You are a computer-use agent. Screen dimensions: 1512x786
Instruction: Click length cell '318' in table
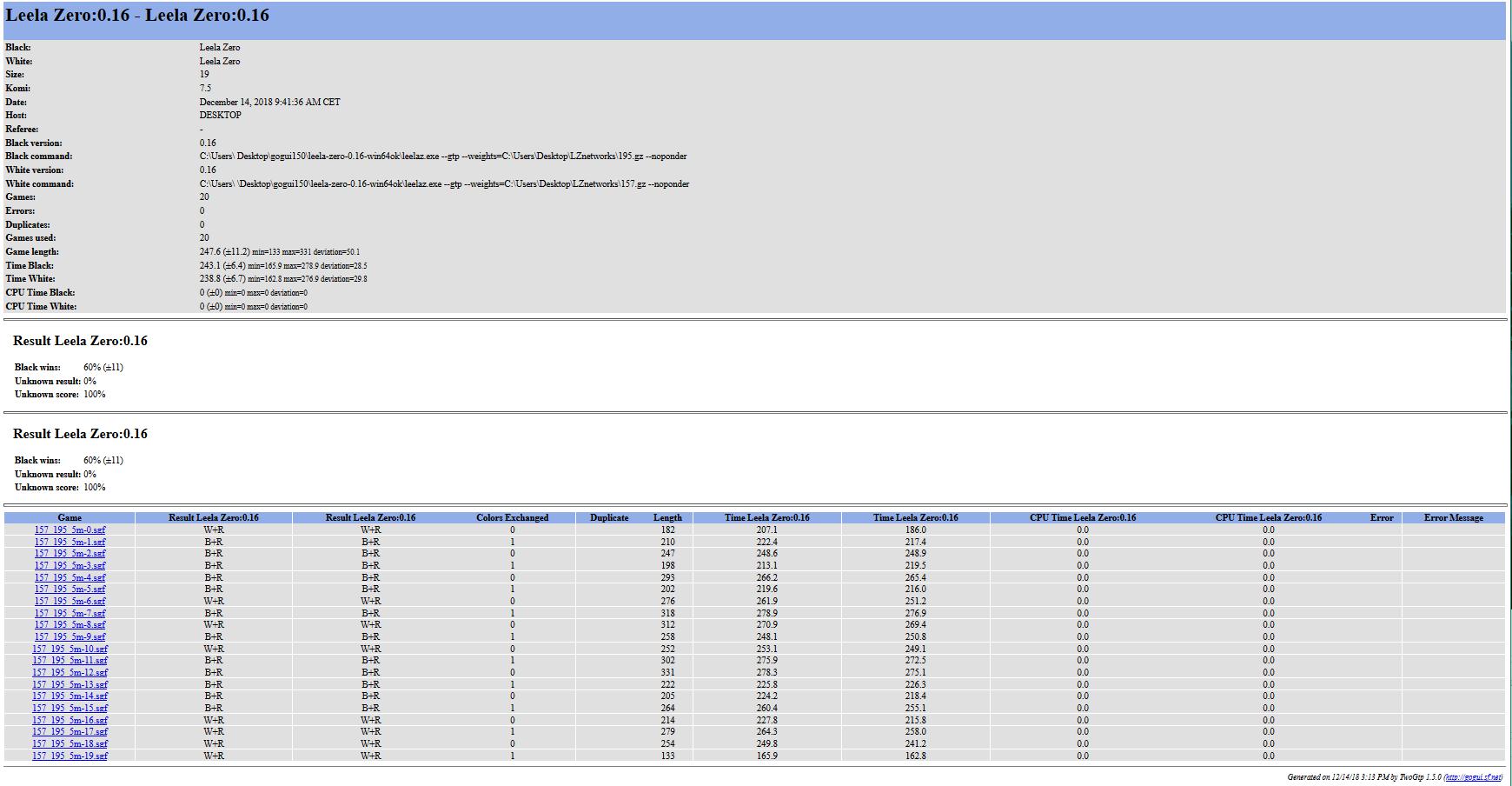click(x=667, y=613)
